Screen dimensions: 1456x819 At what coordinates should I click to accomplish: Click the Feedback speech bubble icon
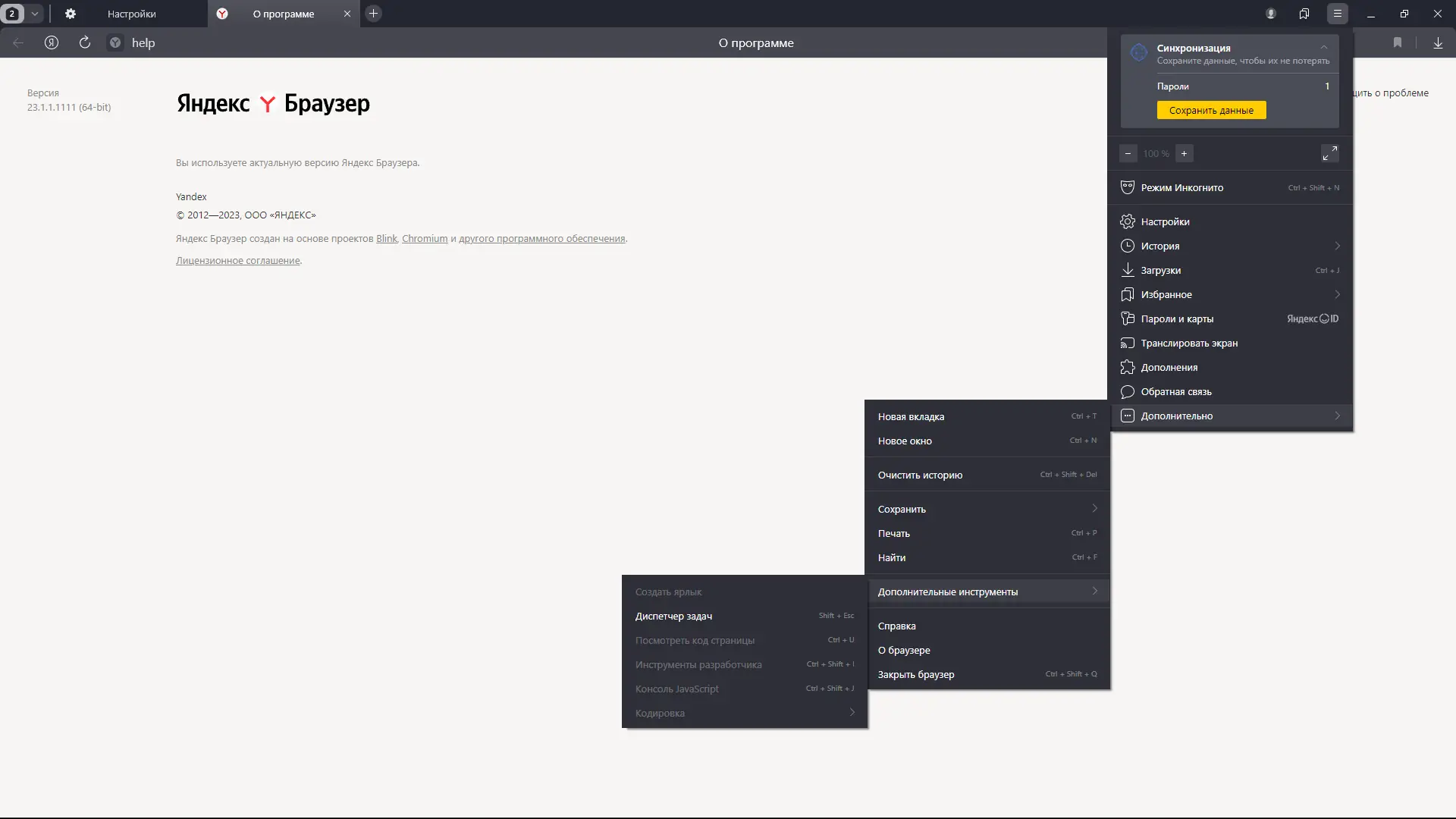[1128, 391]
